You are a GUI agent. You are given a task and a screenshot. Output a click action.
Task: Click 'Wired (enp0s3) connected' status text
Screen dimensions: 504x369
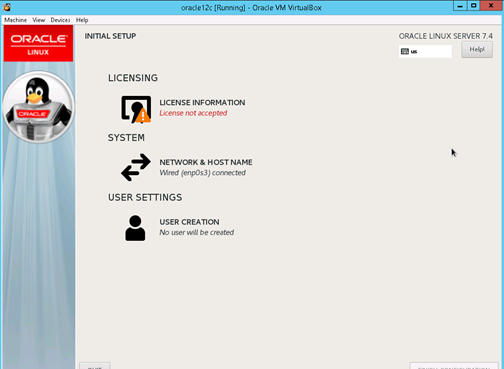click(203, 173)
